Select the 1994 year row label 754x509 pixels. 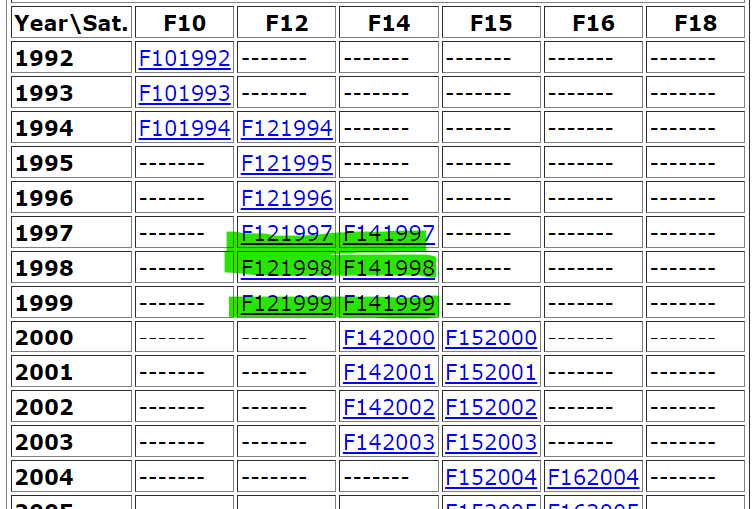tap(72, 127)
